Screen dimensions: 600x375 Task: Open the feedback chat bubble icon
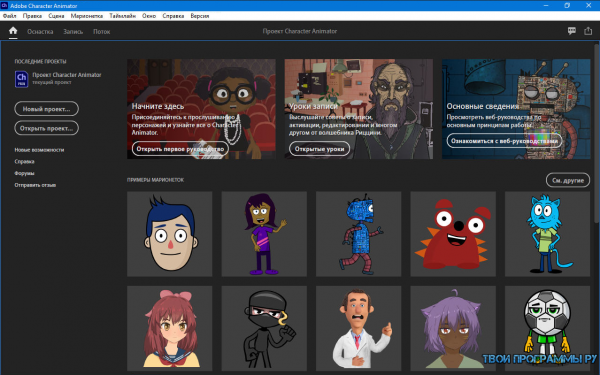point(572,31)
